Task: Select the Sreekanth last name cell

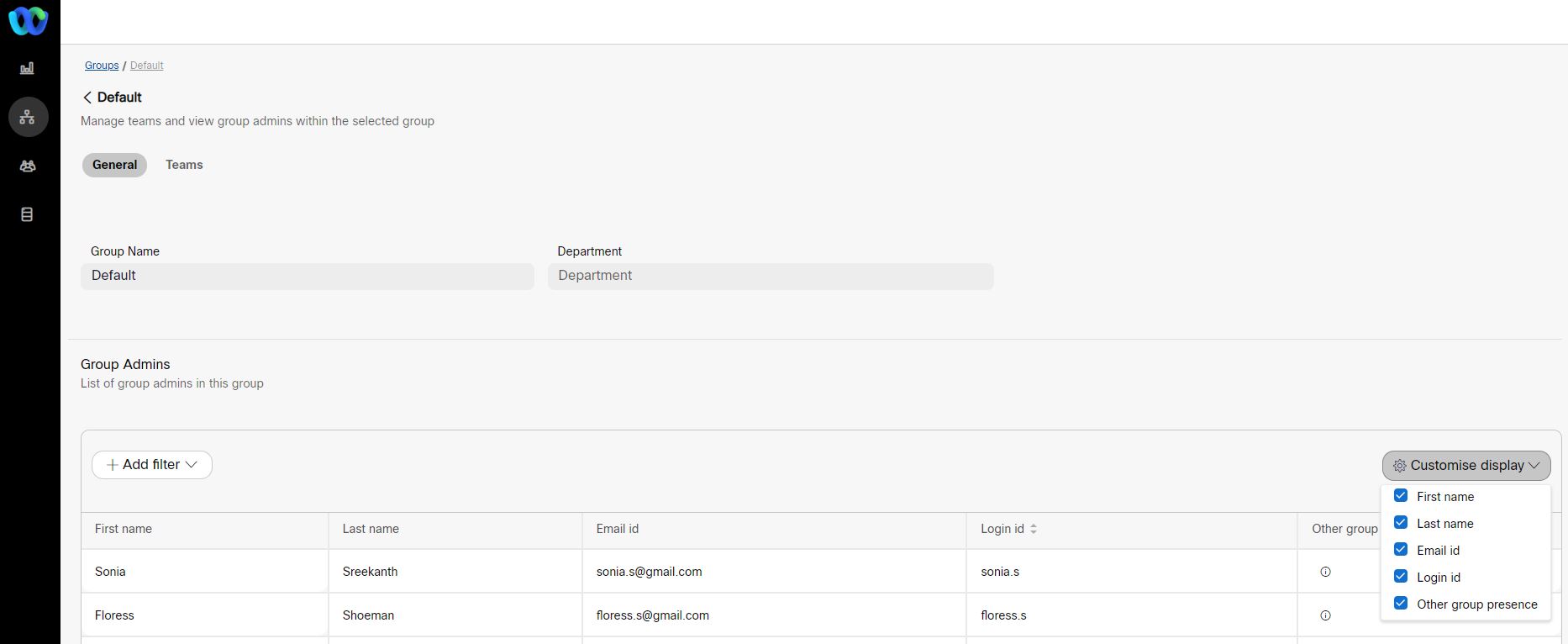Action: pos(455,572)
